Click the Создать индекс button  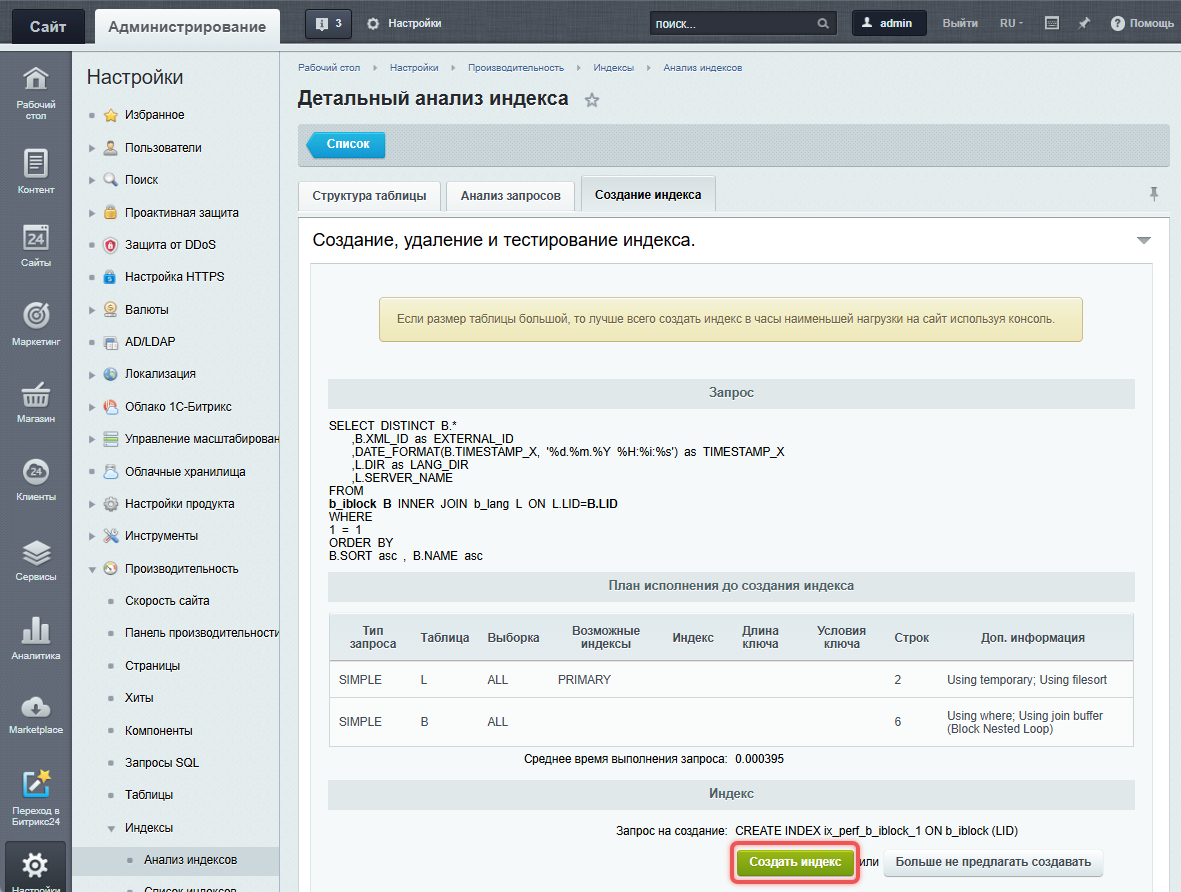[x=795, y=862]
